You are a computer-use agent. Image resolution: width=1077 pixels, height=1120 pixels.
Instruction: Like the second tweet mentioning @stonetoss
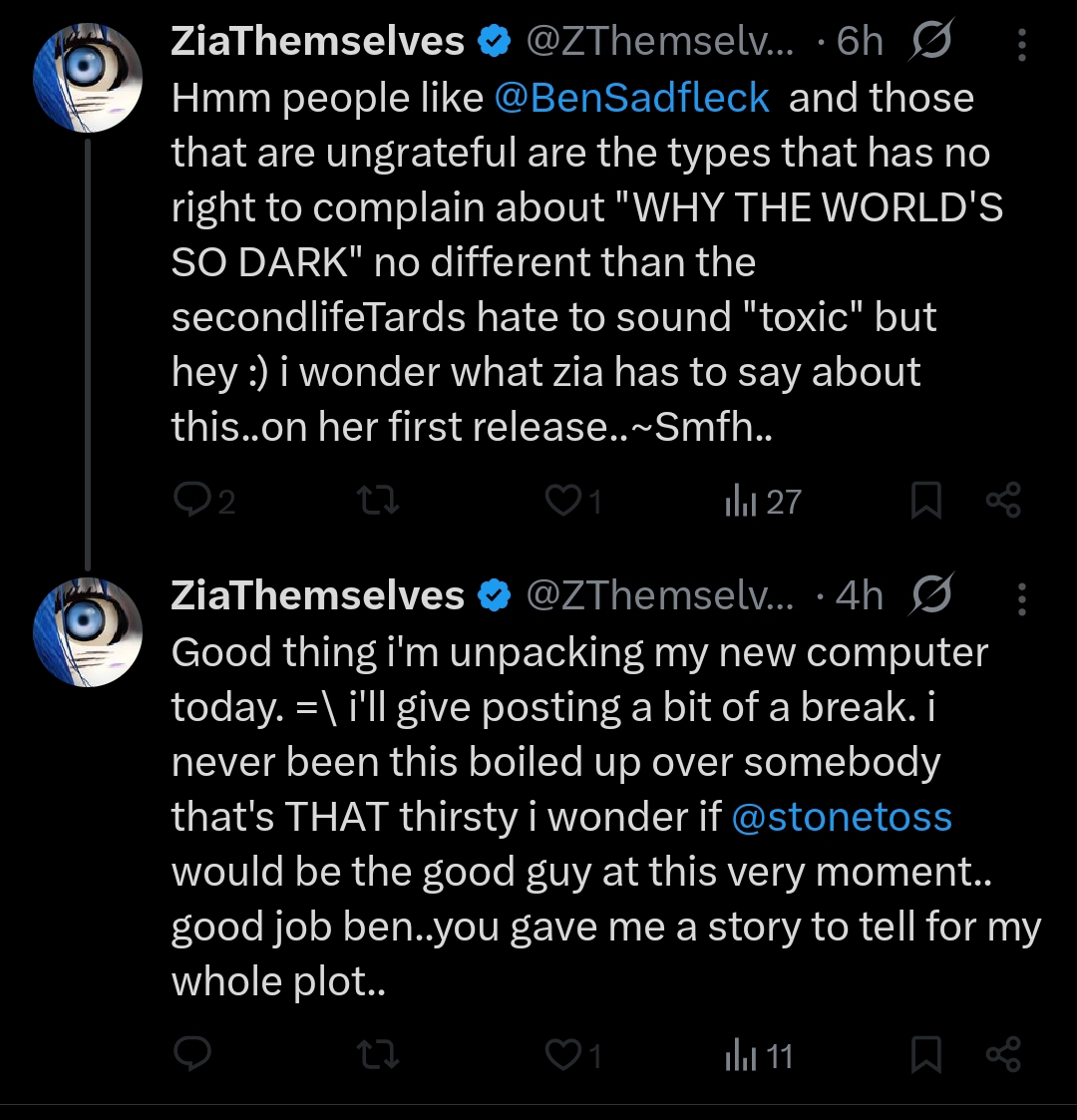[x=563, y=1055]
